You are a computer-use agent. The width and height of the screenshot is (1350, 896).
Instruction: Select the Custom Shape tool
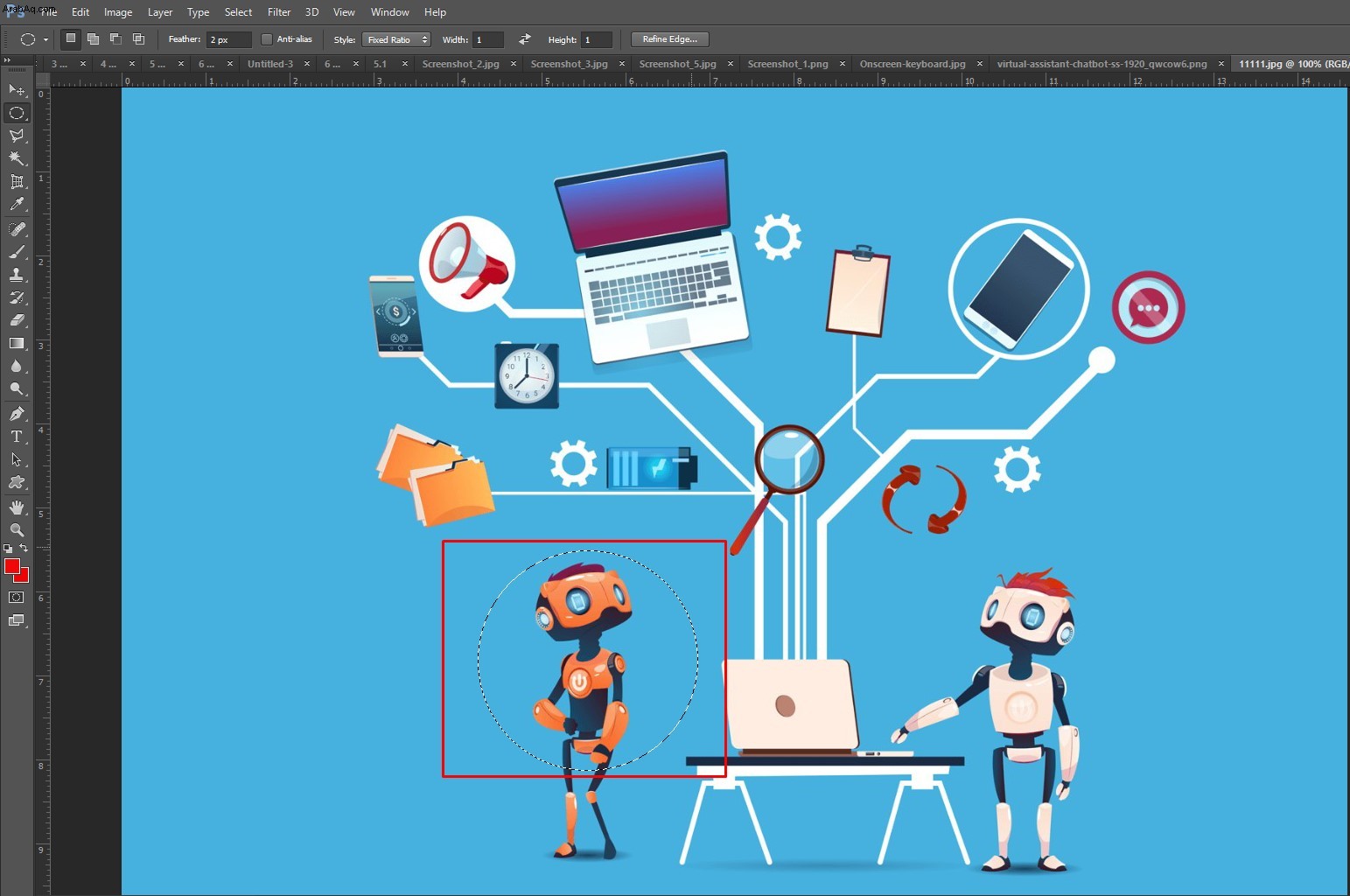pos(17,482)
